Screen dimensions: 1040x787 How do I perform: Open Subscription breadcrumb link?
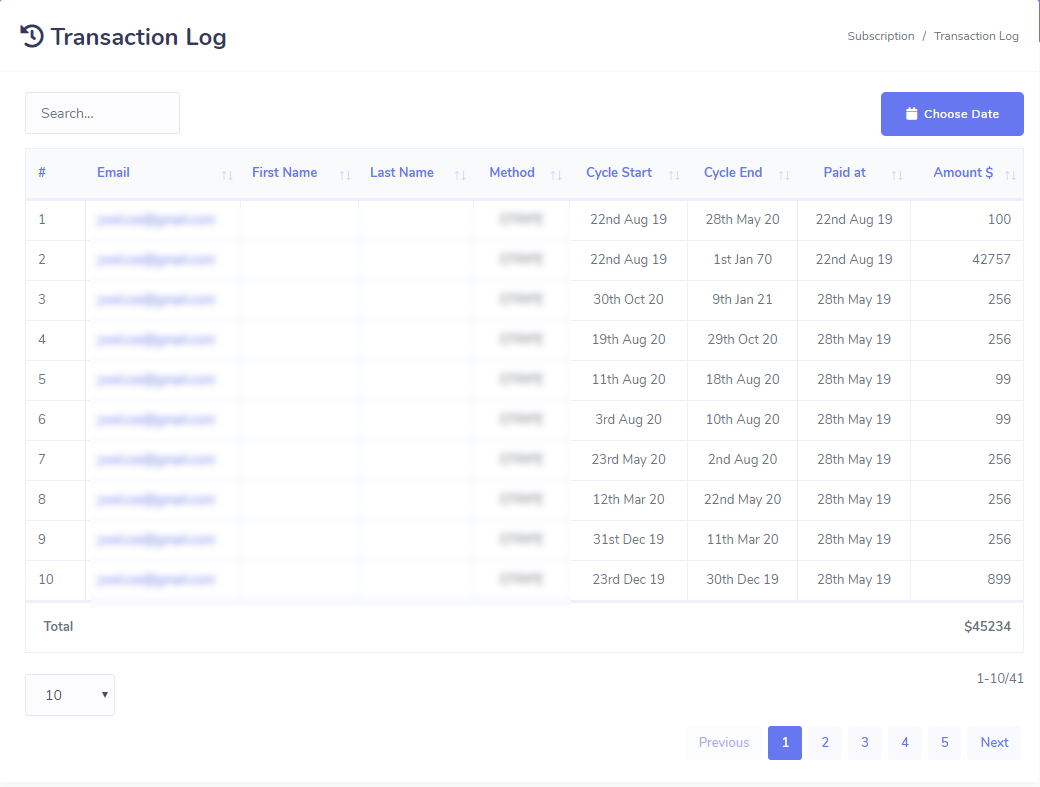click(x=880, y=36)
